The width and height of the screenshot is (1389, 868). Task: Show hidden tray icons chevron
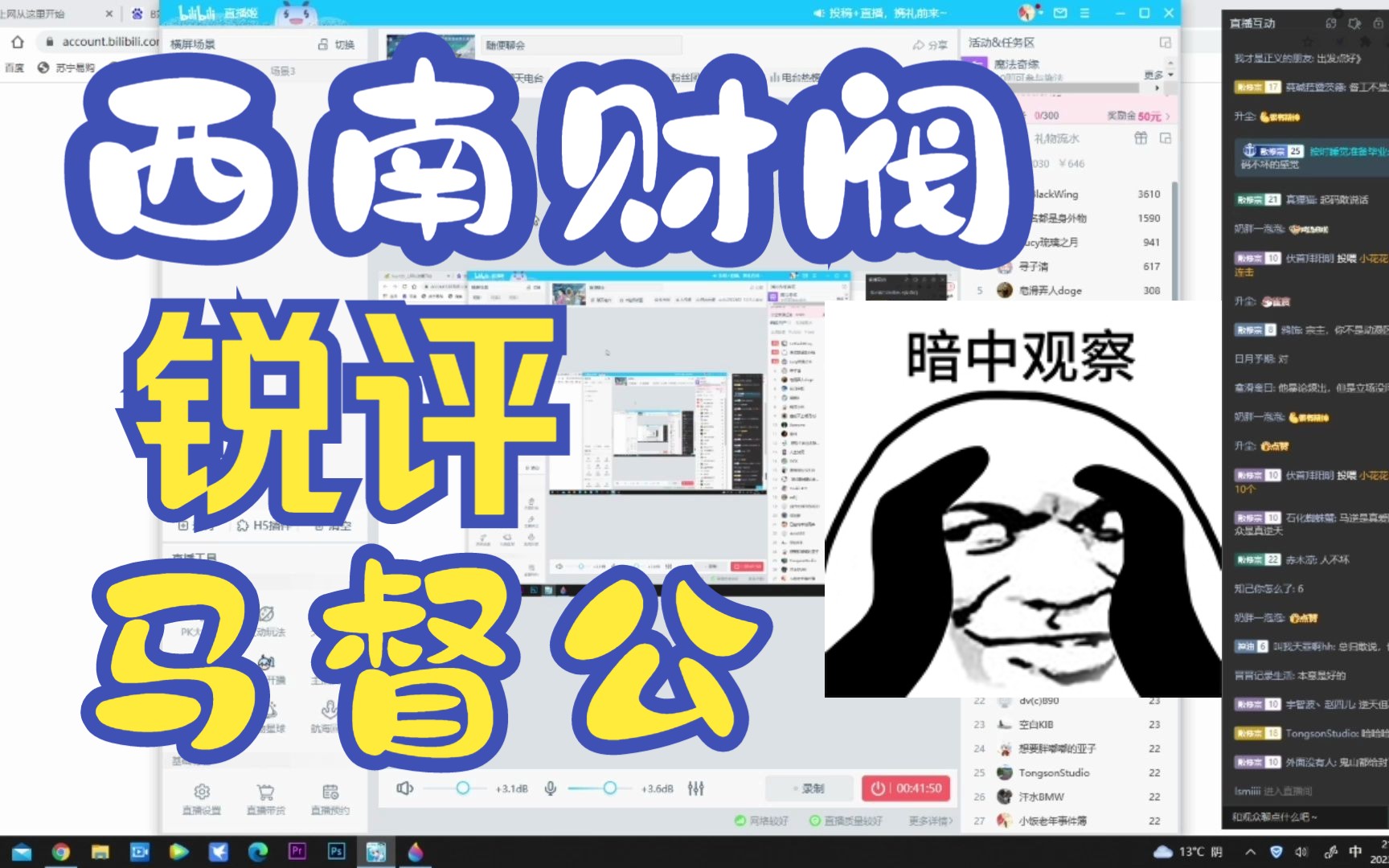click(x=1251, y=852)
